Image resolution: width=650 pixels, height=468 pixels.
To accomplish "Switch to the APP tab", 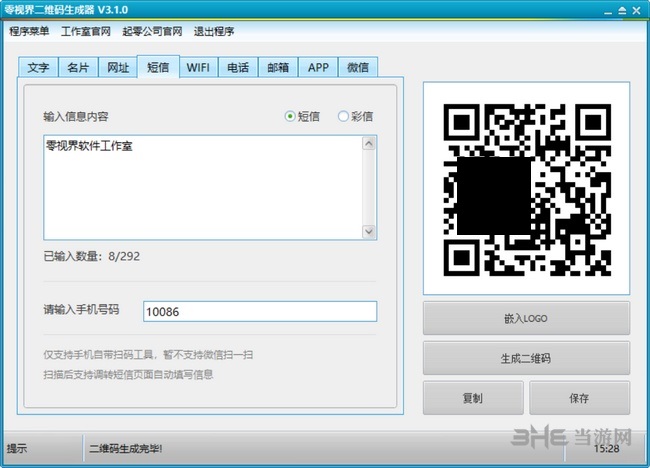I will 318,67.
